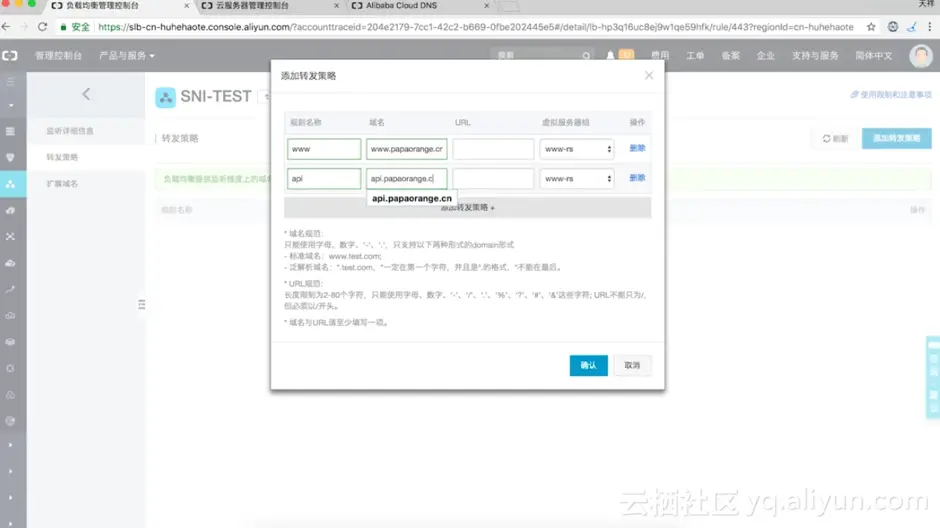Bookmark this page with the star icon
The image size is (940, 528).
(871, 27)
